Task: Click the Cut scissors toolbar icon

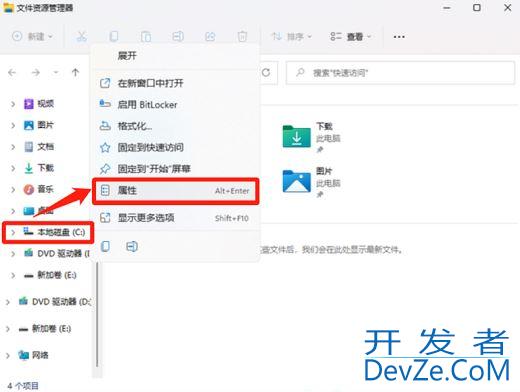Action: pyautogui.click(x=82, y=36)
